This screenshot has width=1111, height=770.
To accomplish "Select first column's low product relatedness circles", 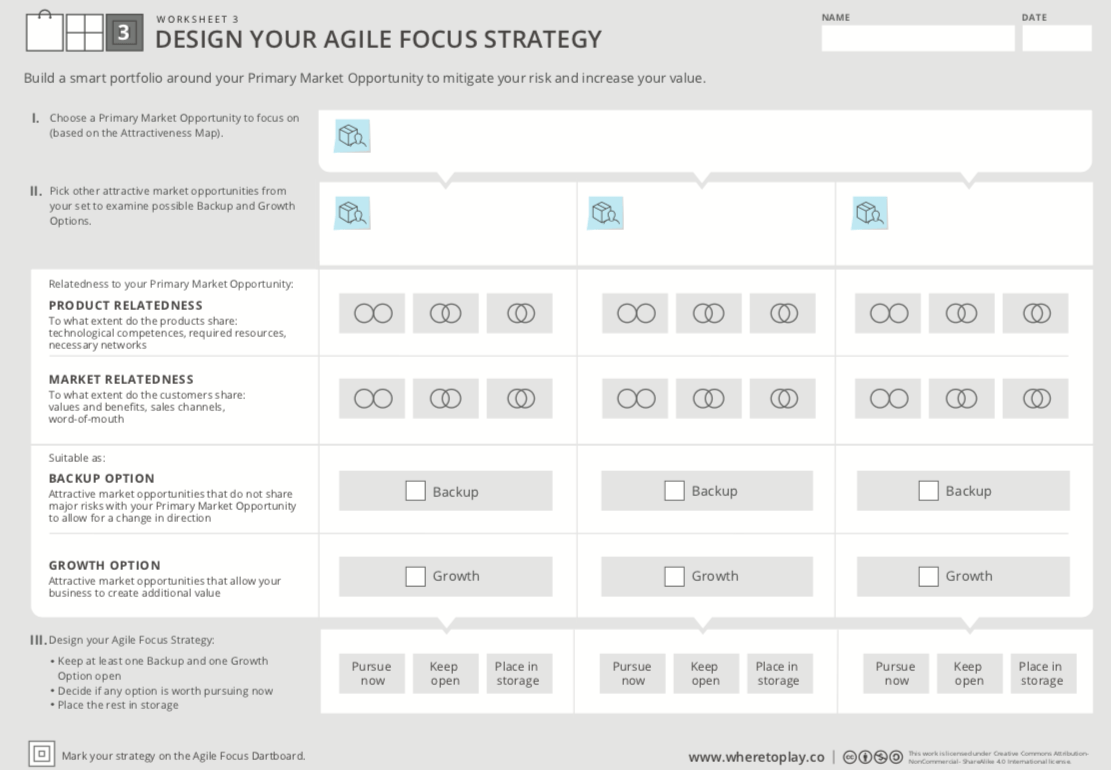I will 372,313.
